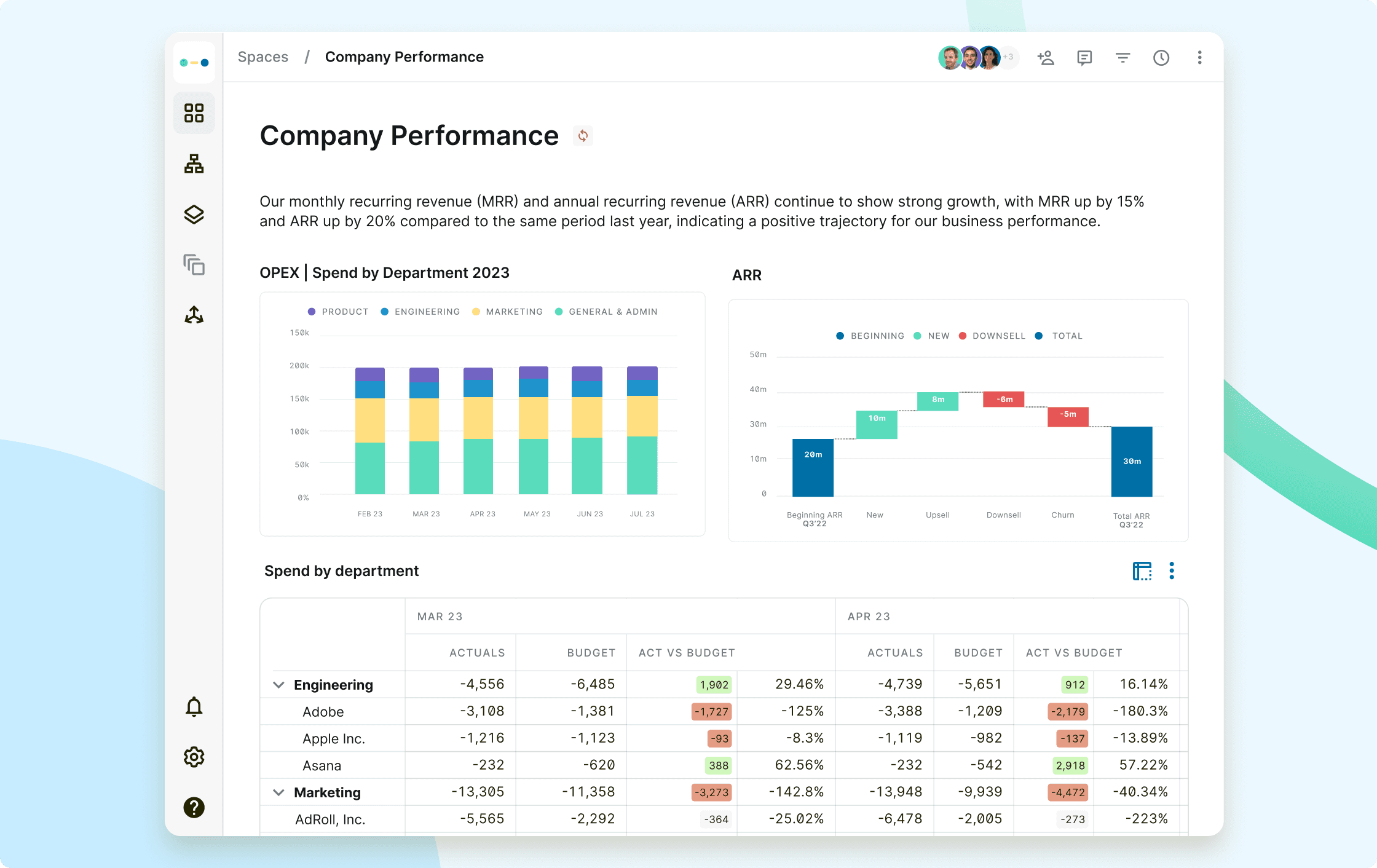Viewport: 1377px width, 868px height.
Task: Click the -6m Downsell bar
Action: [1003, 399]
